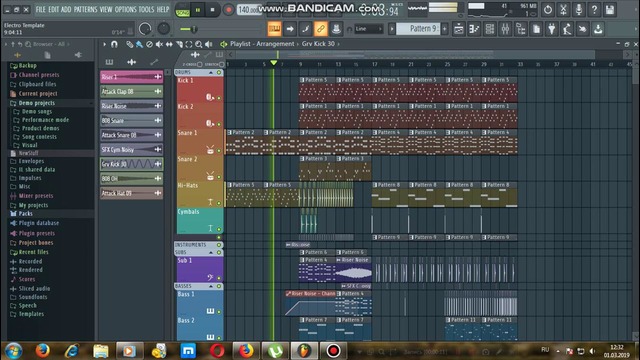The width and height of the screenshot is (640, 360).
Task: Collapse the SUBS track group
Action: [211, 253]
